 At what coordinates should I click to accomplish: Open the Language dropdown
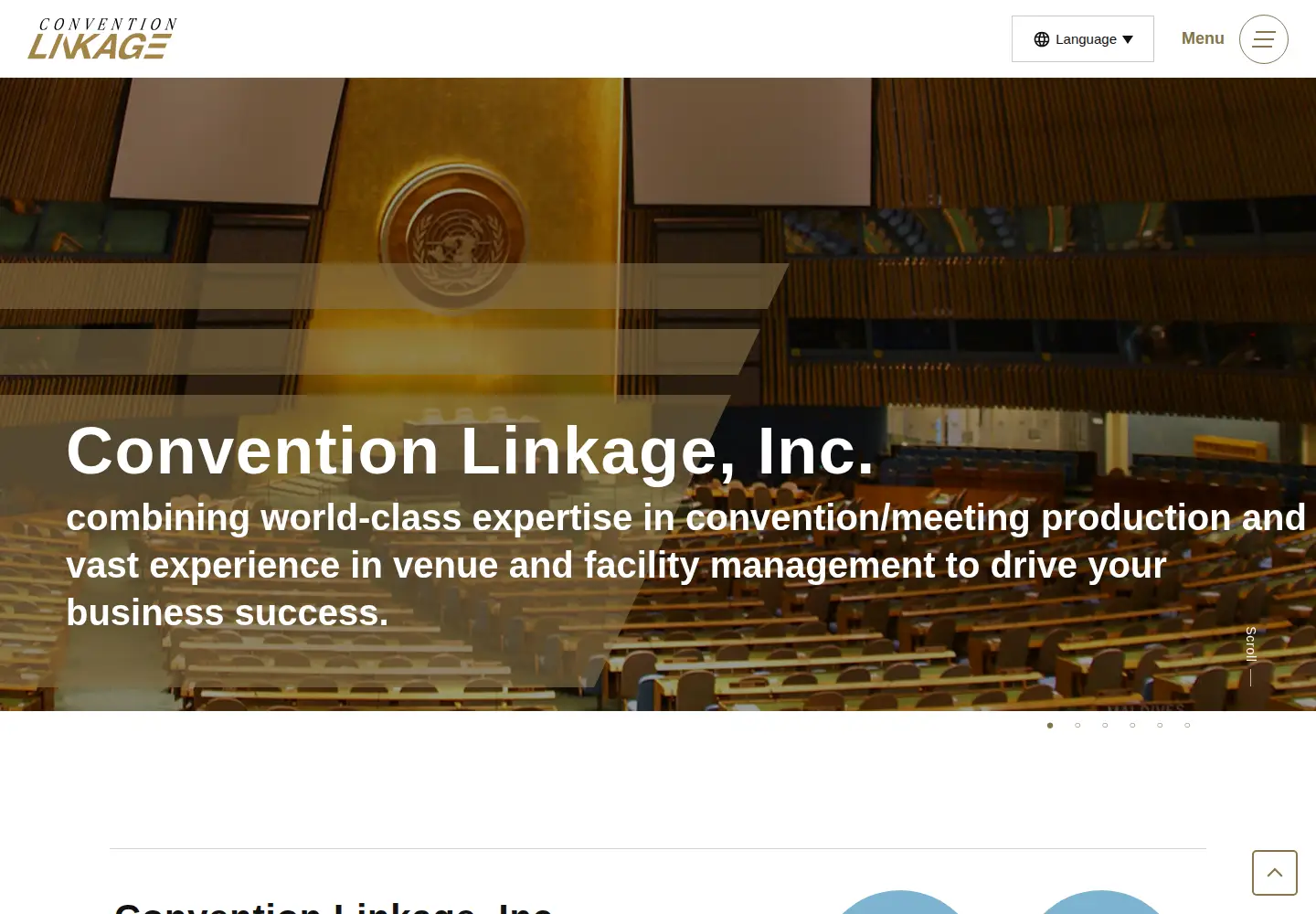coord(1083,39)
